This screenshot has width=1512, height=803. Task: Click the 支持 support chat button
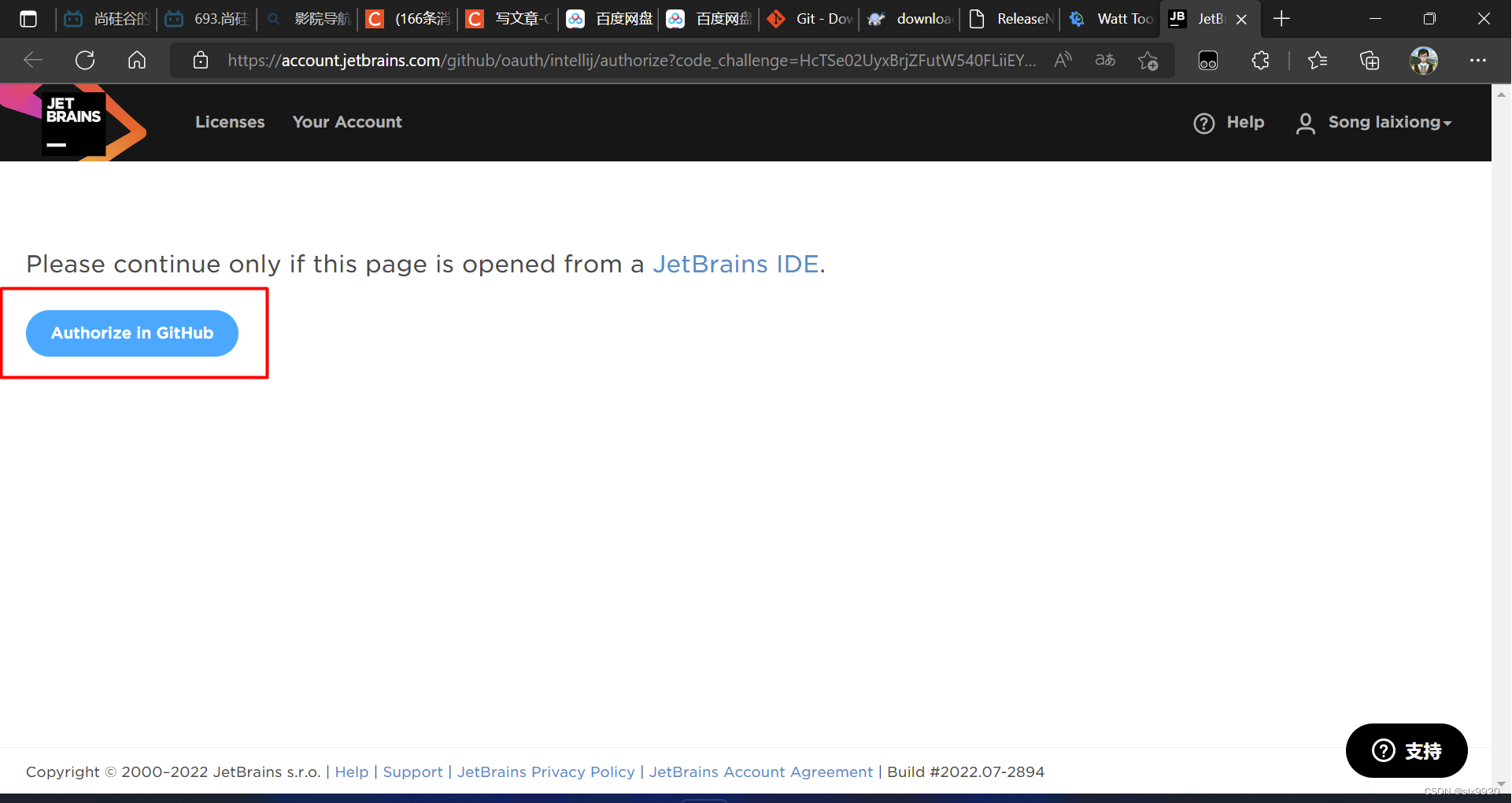pyautogui.click(x=1407, y=750)
